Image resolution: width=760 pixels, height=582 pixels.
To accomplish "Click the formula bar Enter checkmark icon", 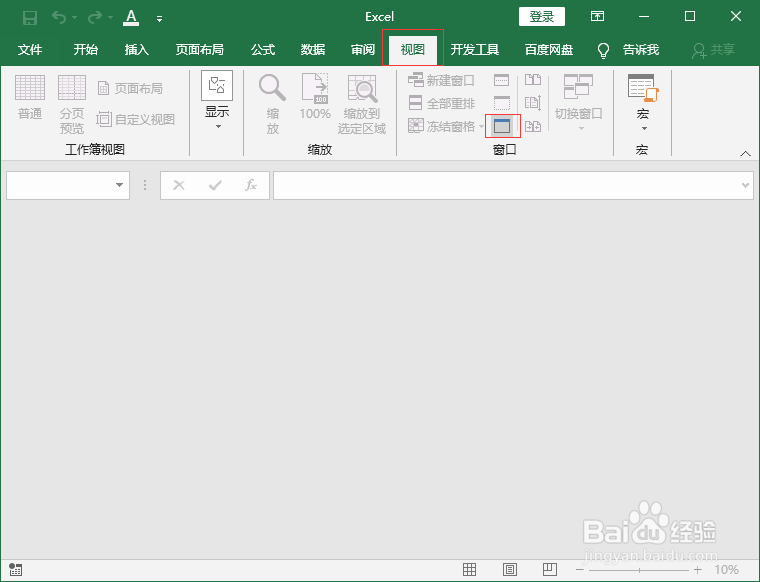I will (x=215, y=185).
